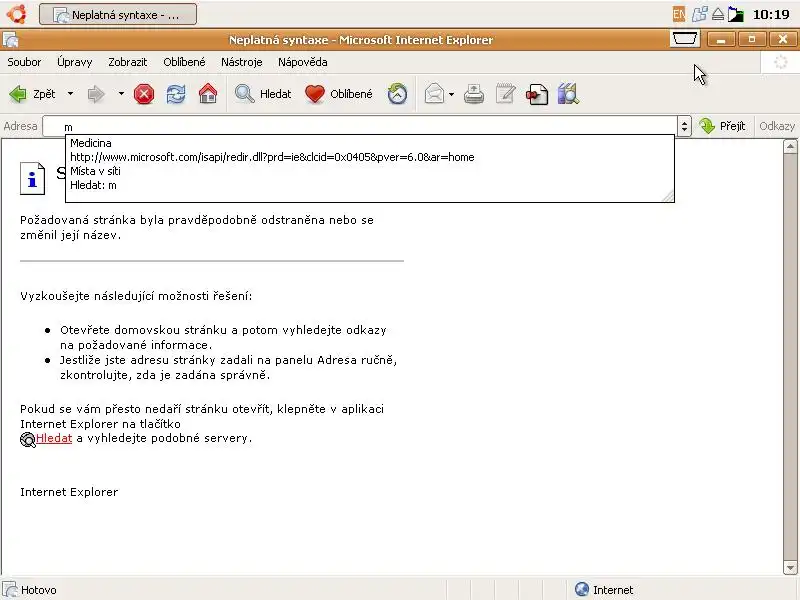This screenshot has width=800, height=600.
Task: Refresh the page with the blue arrows icon
Action: 176,94
